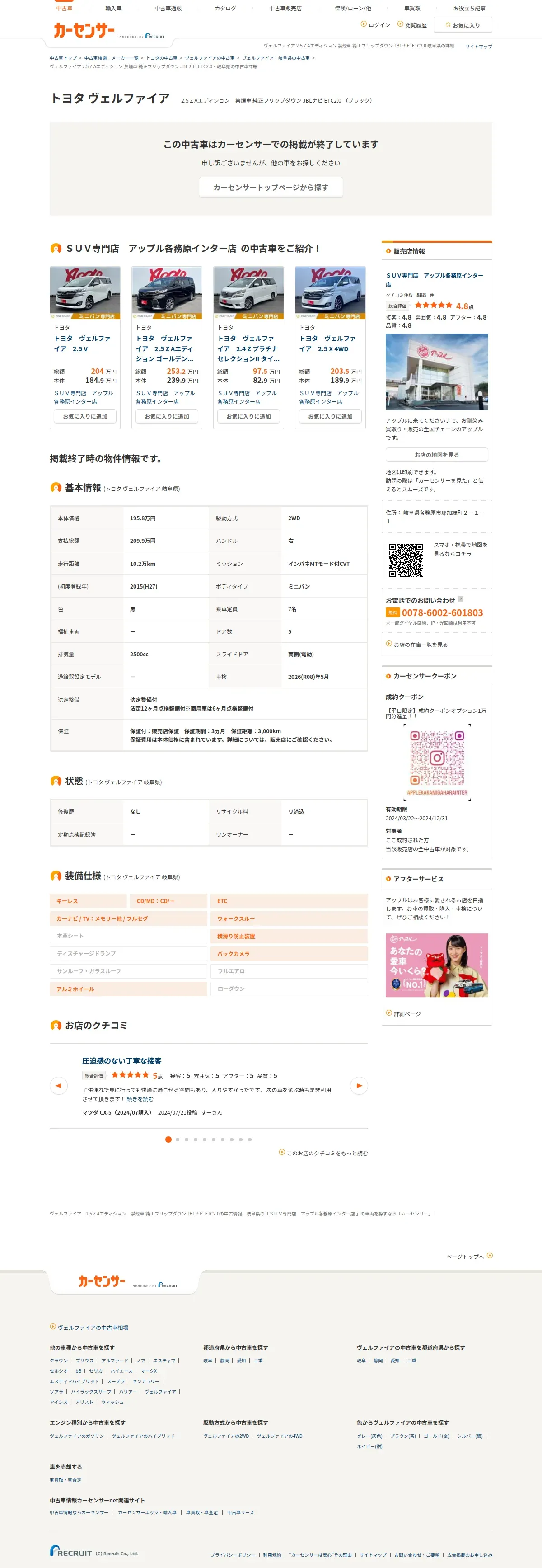The width and height of the screenshot is (542, 1568).
Task: Open the 中古車通販 tab
Action: coord(168,9)
